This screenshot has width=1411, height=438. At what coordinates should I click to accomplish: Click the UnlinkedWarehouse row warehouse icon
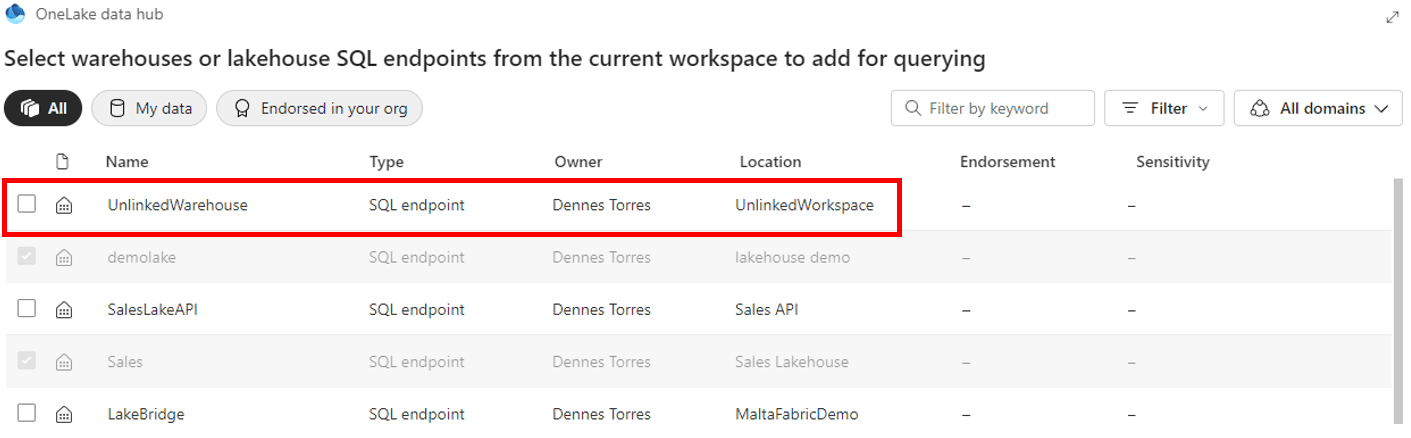(64, 206)
